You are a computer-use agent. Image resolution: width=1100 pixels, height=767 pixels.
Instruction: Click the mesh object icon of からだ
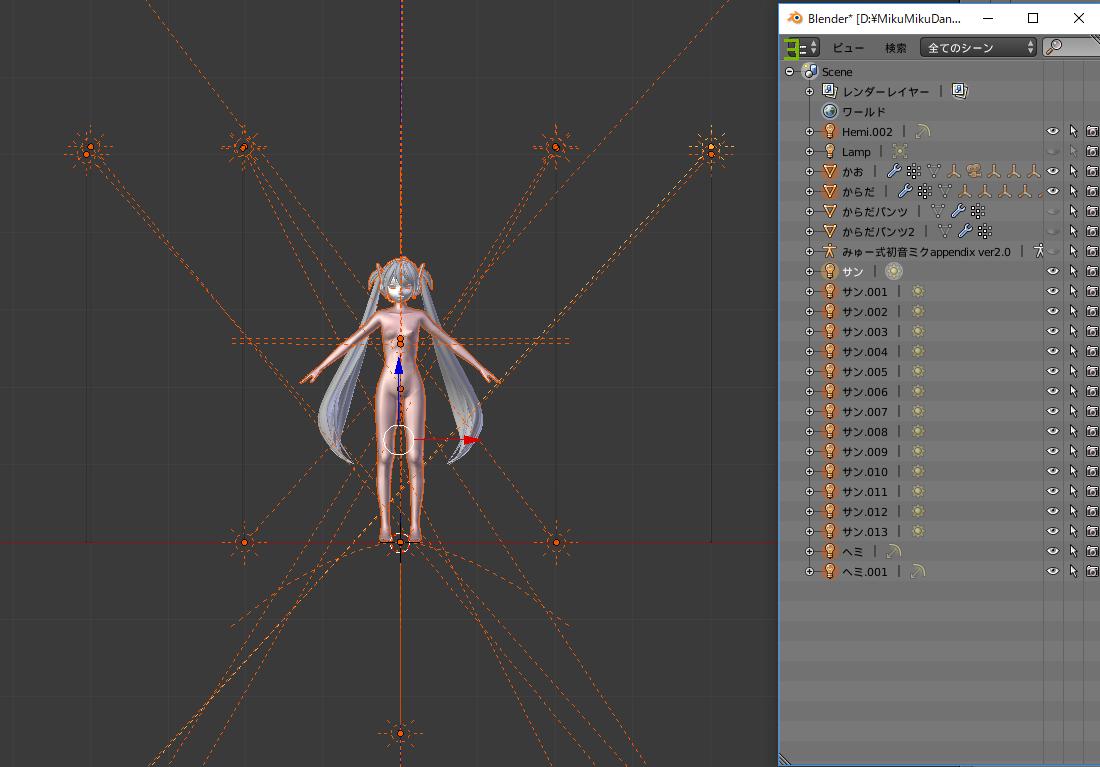click(x=830, y=192)
